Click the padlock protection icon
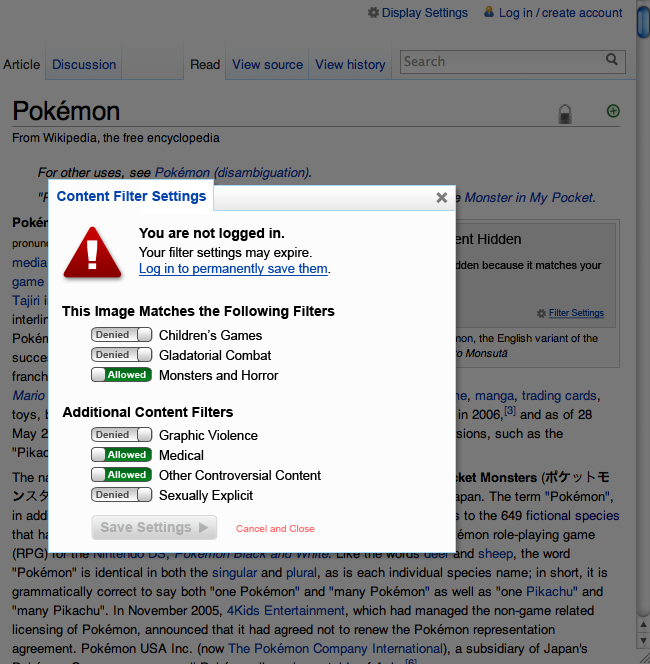Image resolution: width=650 pixels, height=664 pixels. tap(564, 114)
